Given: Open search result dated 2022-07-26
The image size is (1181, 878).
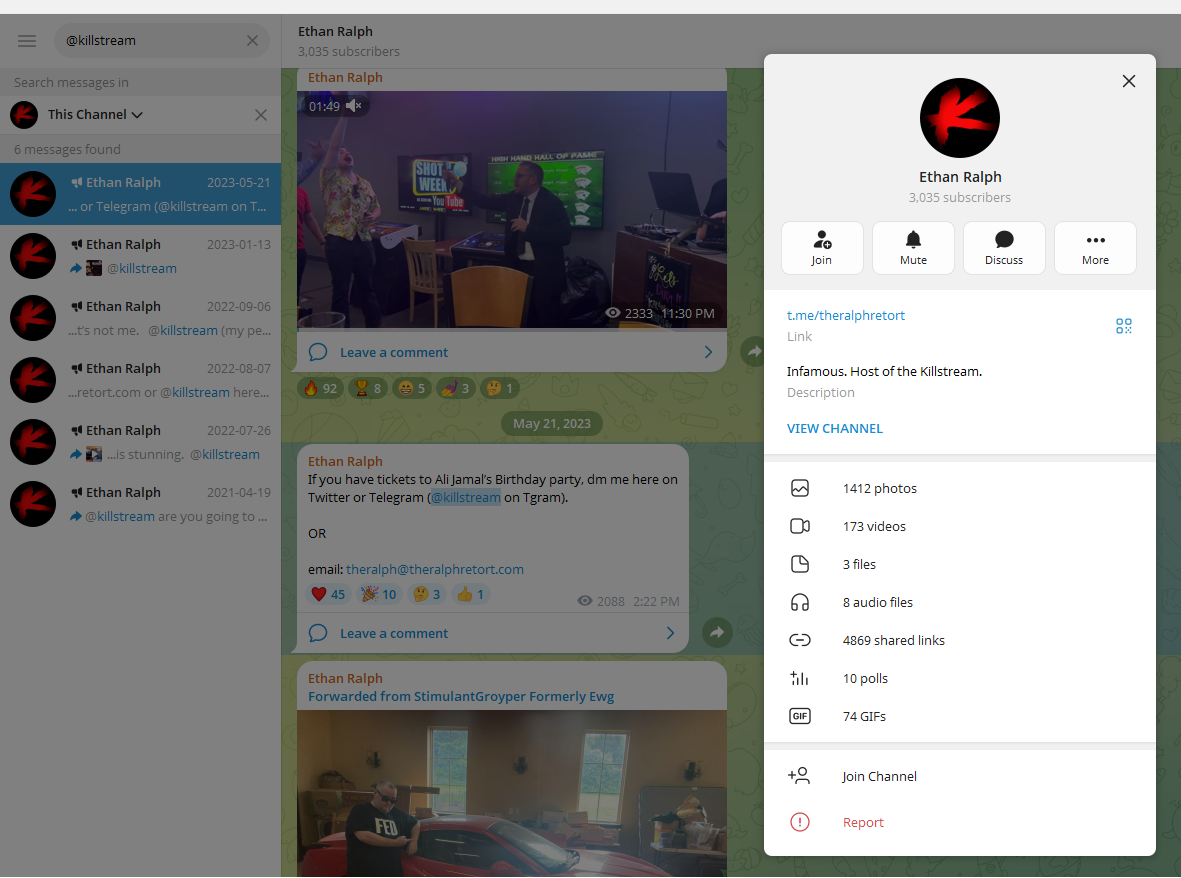Looking at the screenshot, I should click(x=140, y=442).
